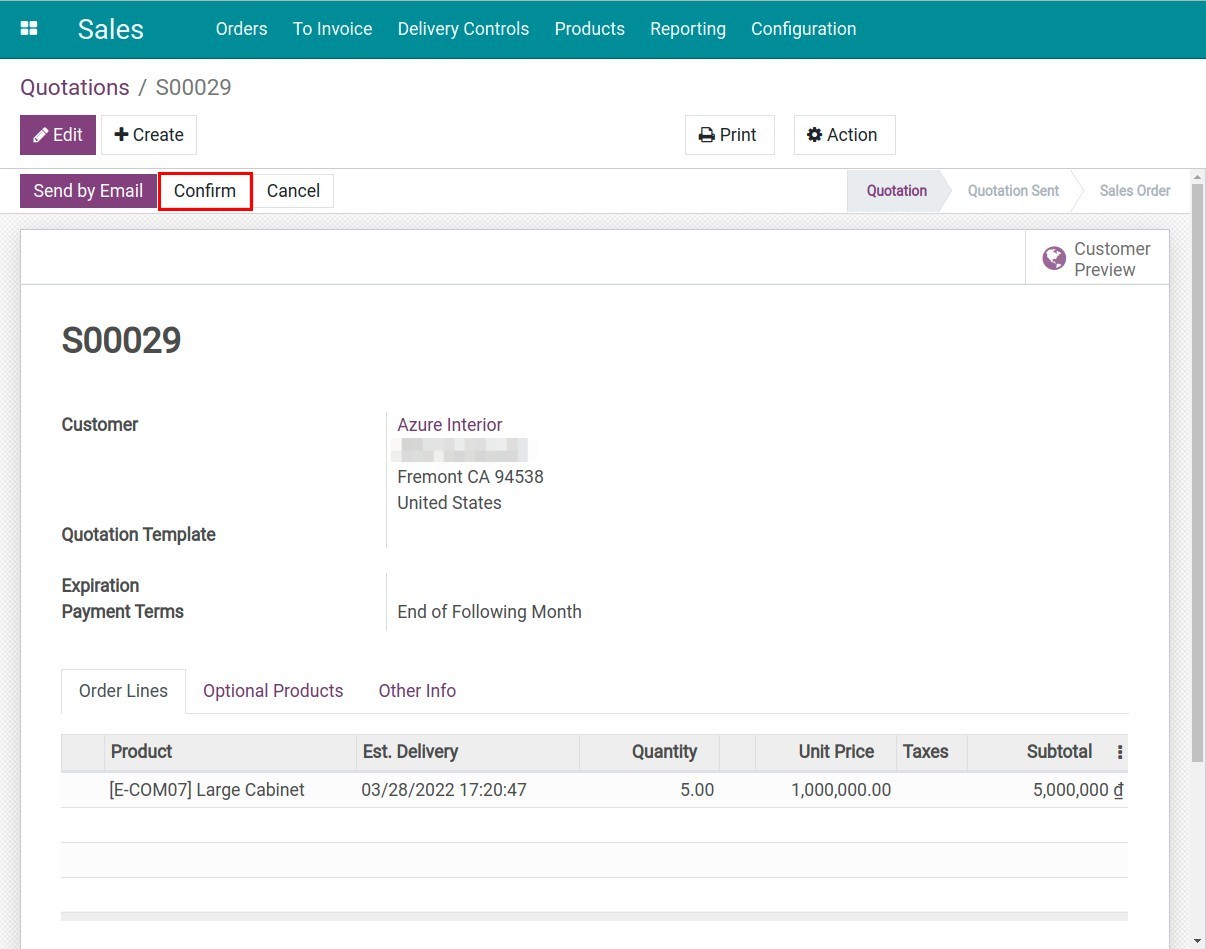This screenshot has height=949, width=1206.
Task: Click the Quotation Template label
Action: pyautogui.click(x=139, y=535)
